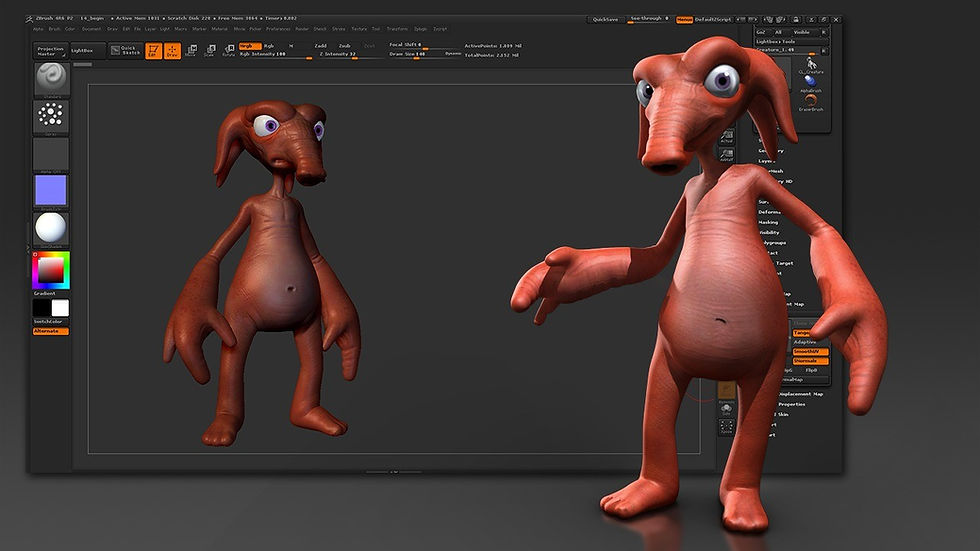Expand the Masking sub-palette
The image size is (980, 551).
click(x=768, y=222)
